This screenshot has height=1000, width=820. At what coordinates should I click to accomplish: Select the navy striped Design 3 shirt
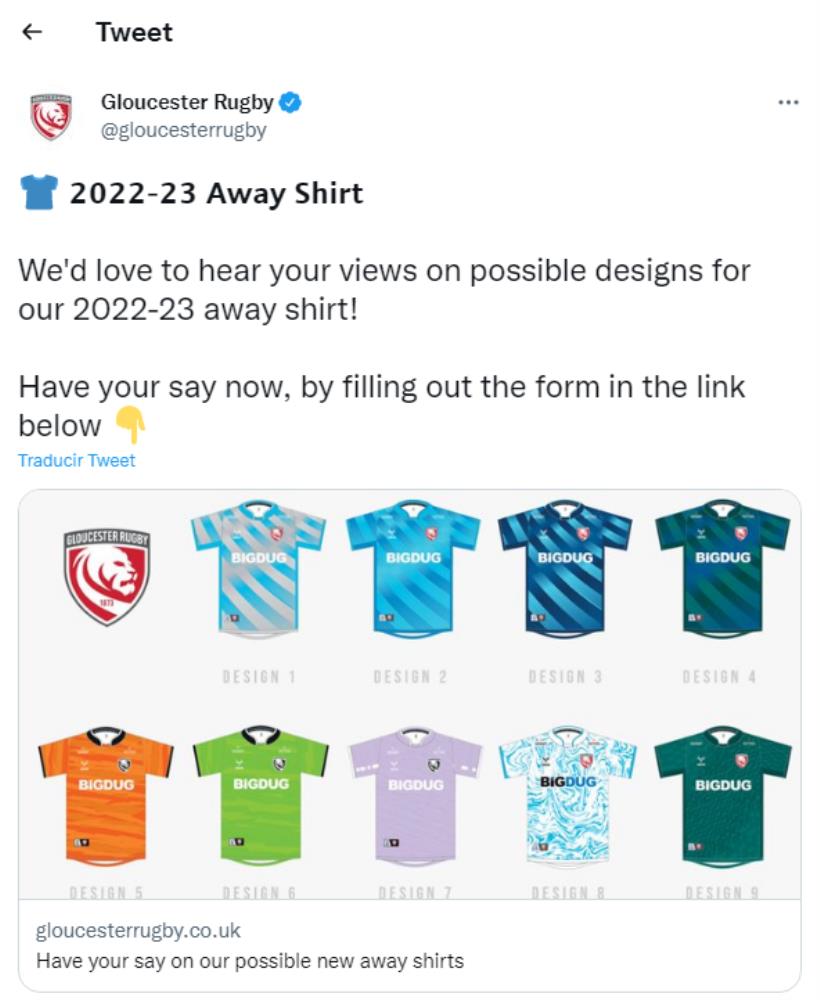coord(565,566)
